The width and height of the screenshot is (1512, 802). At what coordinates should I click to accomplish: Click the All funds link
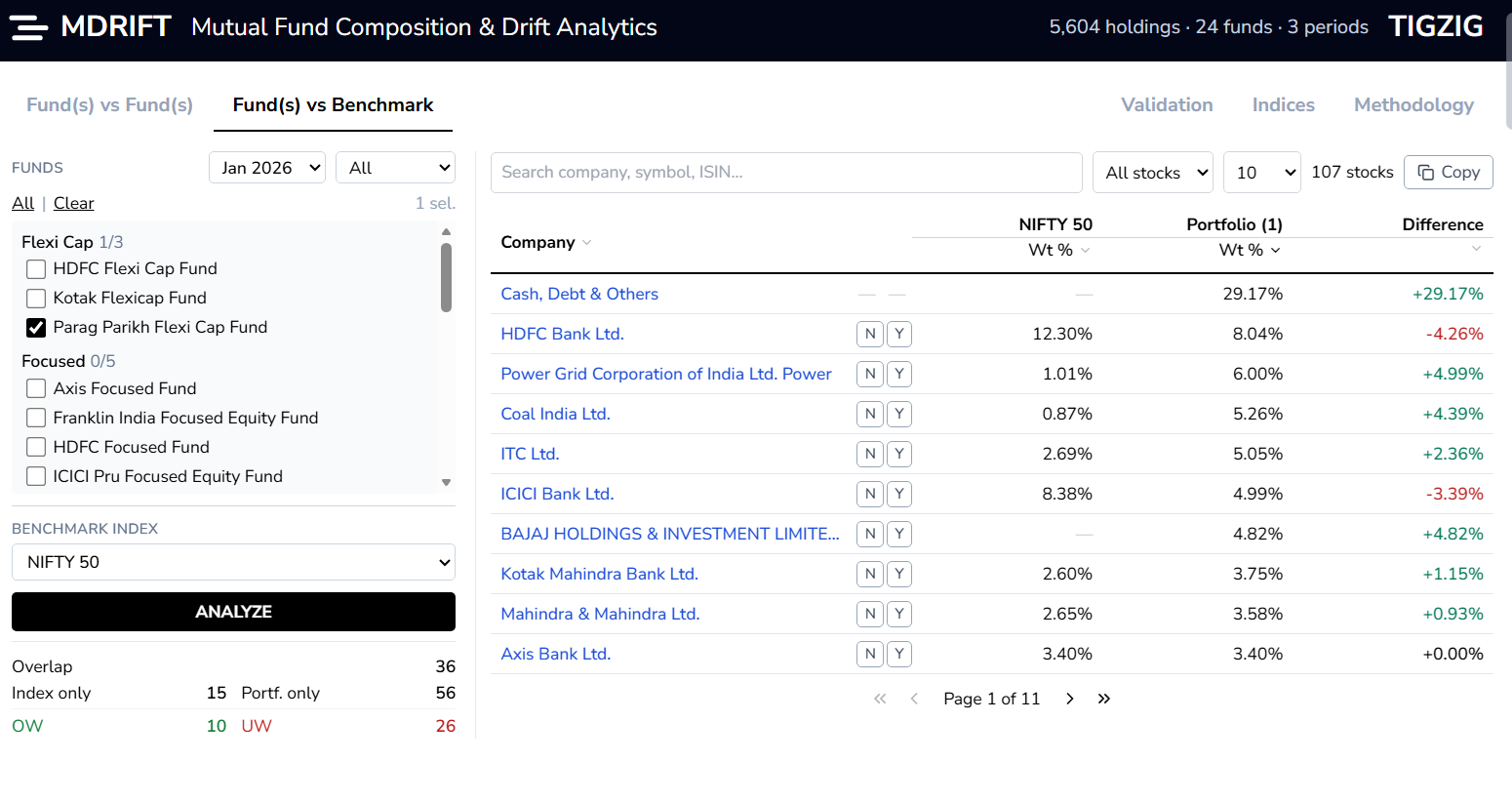coord(23,203)
